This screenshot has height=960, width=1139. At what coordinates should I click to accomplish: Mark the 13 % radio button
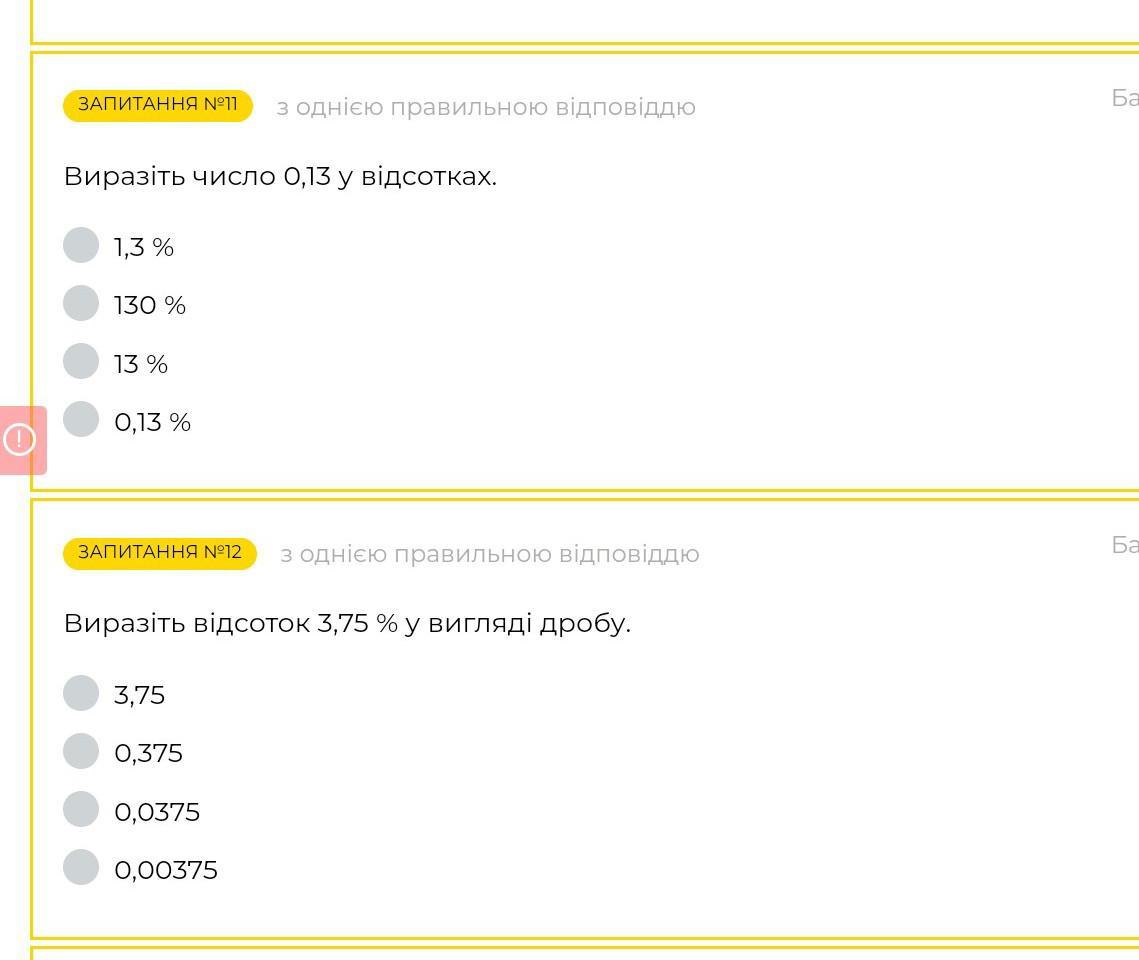pyautogui.click(x=81, y=361)
